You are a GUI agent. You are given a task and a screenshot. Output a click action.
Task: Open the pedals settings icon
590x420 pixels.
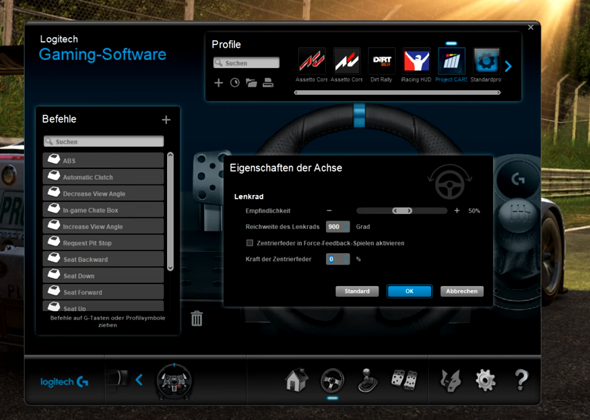pos(404,380)
